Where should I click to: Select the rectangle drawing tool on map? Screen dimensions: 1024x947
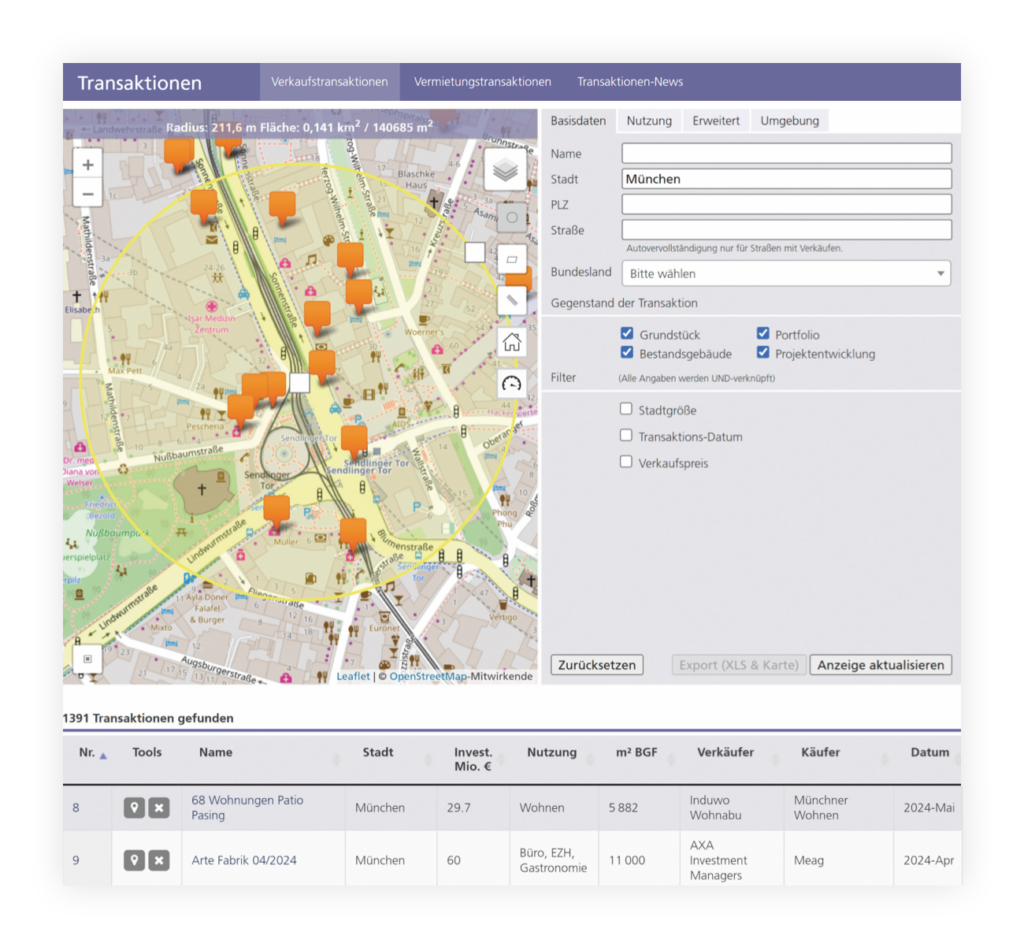point(512,259)
